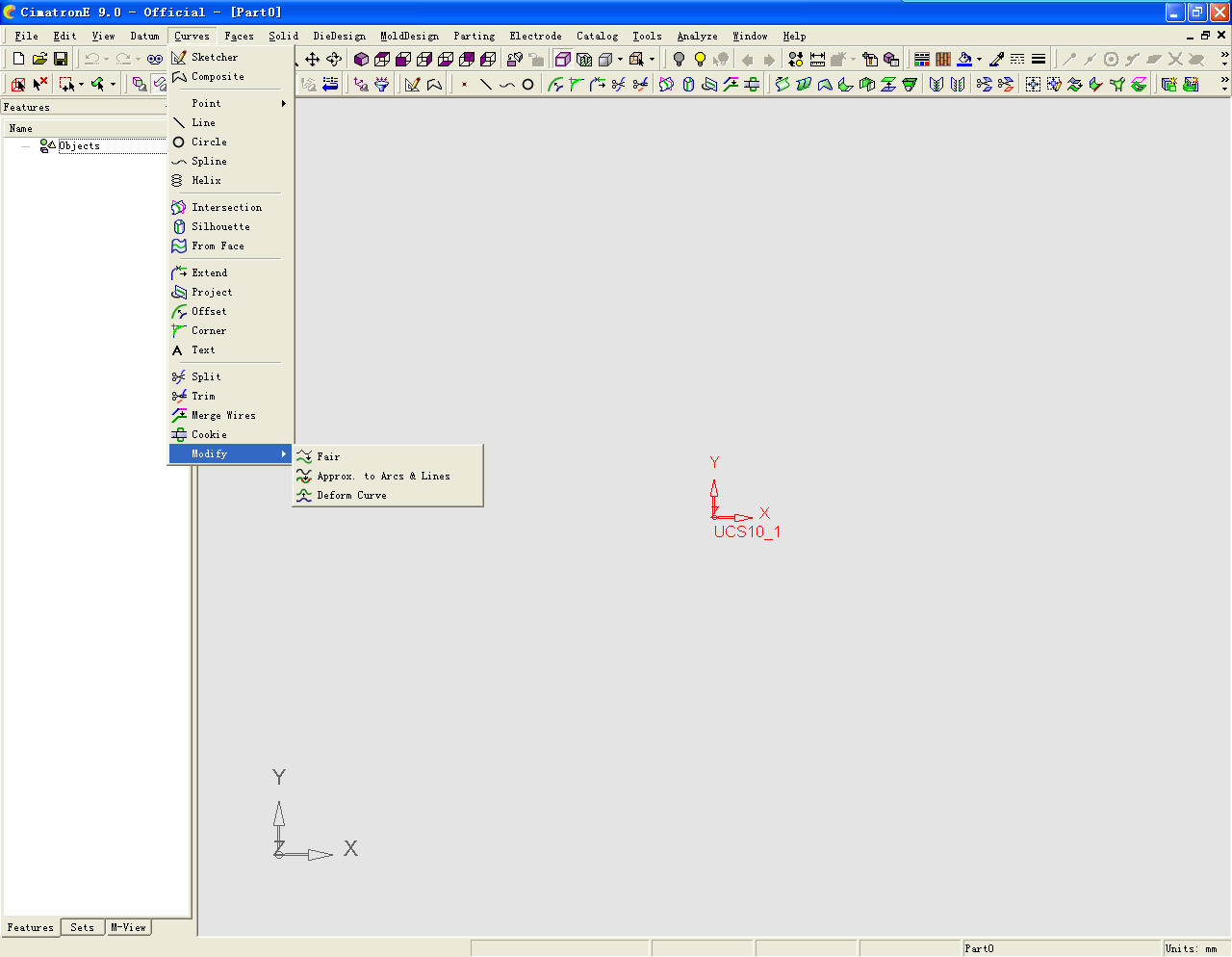1232x957 pixels.
Task: Choose Approx. to Arcs & Lines
Action: (388, 476)
